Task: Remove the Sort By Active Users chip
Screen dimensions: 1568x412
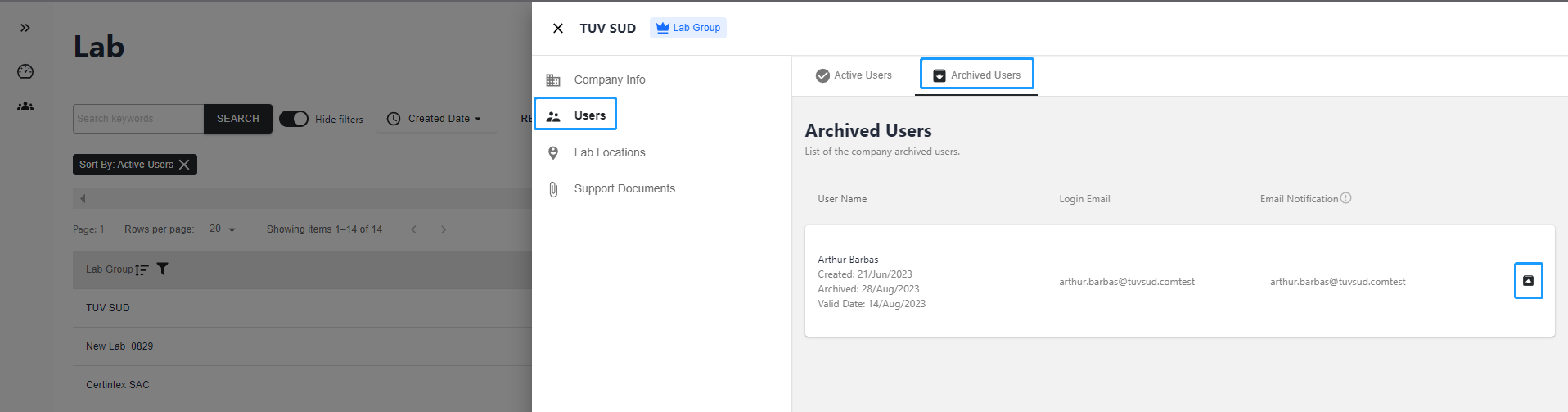Action: (184, 165)
